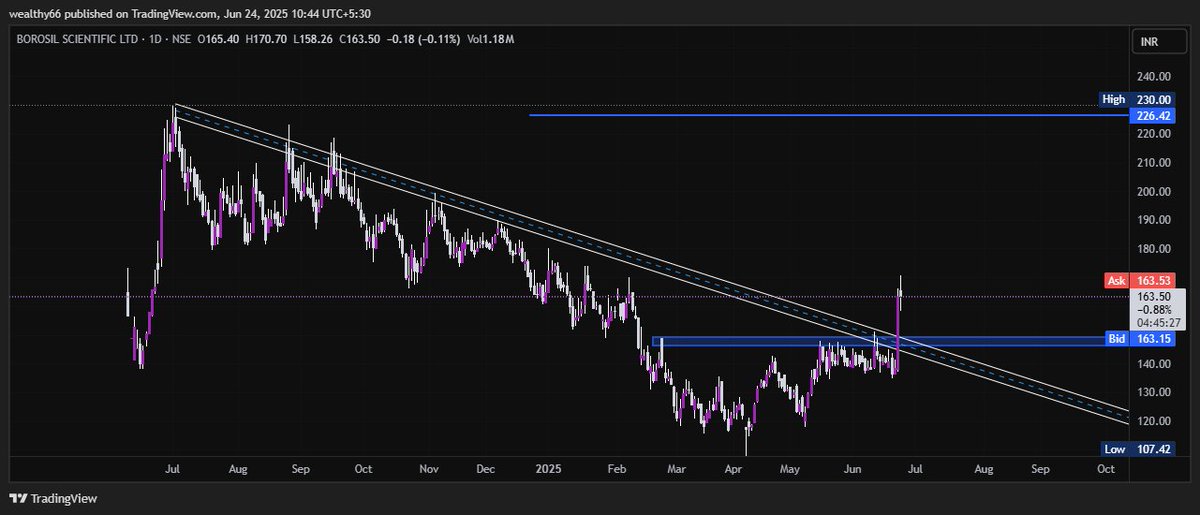Screen dimensions: 1200x515
Task: Click the Apr label on time axis
Action: 733,468
